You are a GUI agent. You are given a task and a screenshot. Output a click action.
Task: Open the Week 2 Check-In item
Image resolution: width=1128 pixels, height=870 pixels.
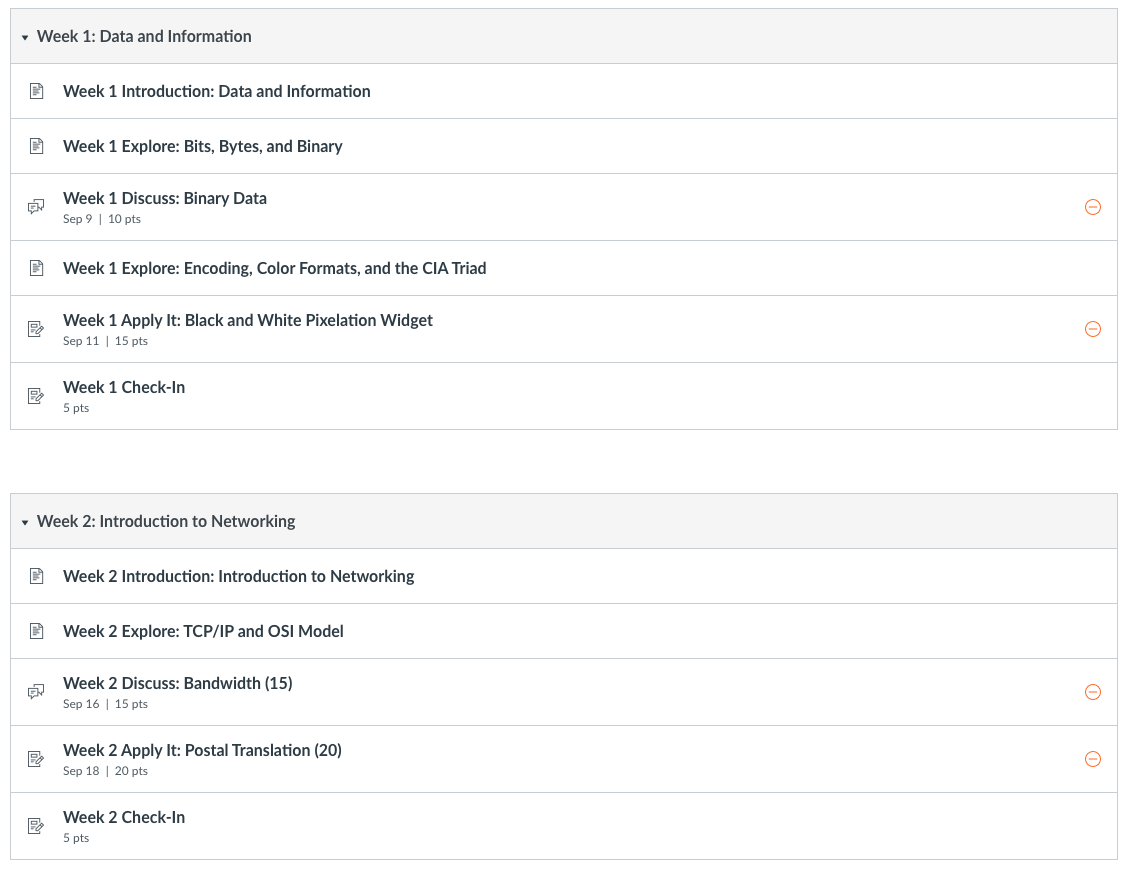[x=123, y=817]
